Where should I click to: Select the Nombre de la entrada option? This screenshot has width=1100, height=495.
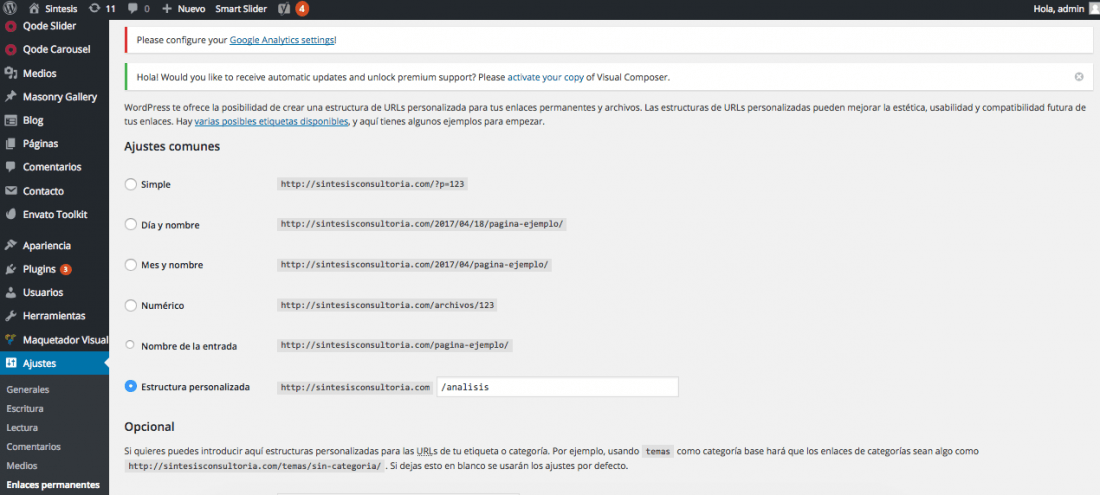pyautogui.click(x=130, y=345)
